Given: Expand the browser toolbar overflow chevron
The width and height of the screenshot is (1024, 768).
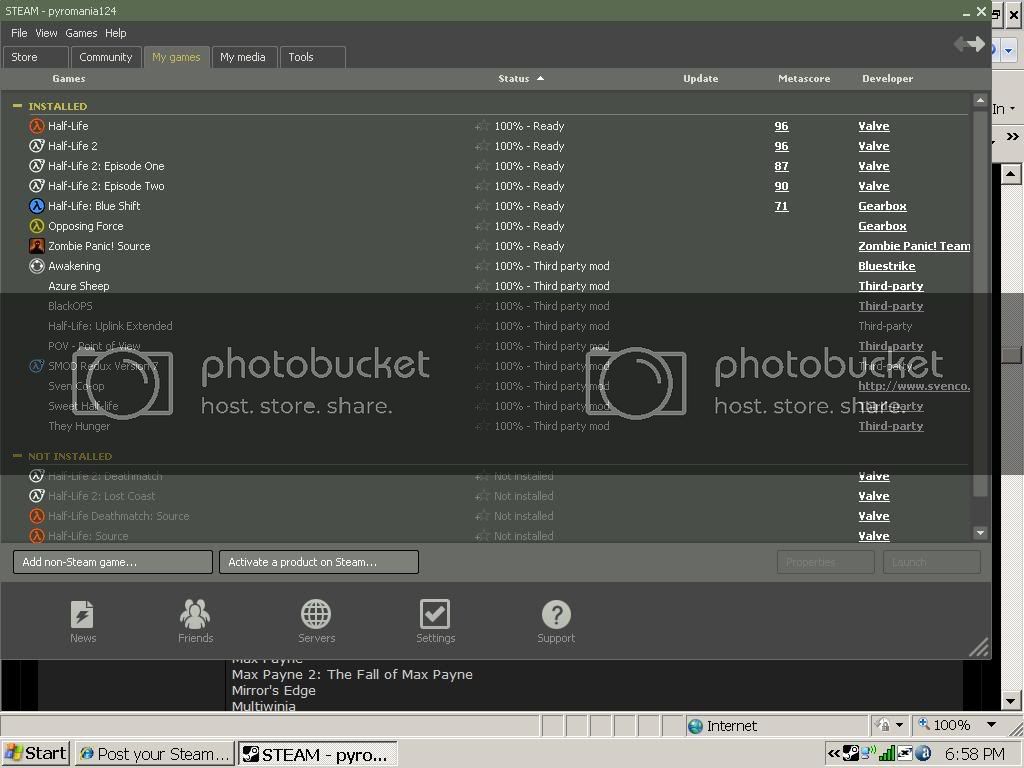Looking at the screenshot, I should tap(1012, 136).
